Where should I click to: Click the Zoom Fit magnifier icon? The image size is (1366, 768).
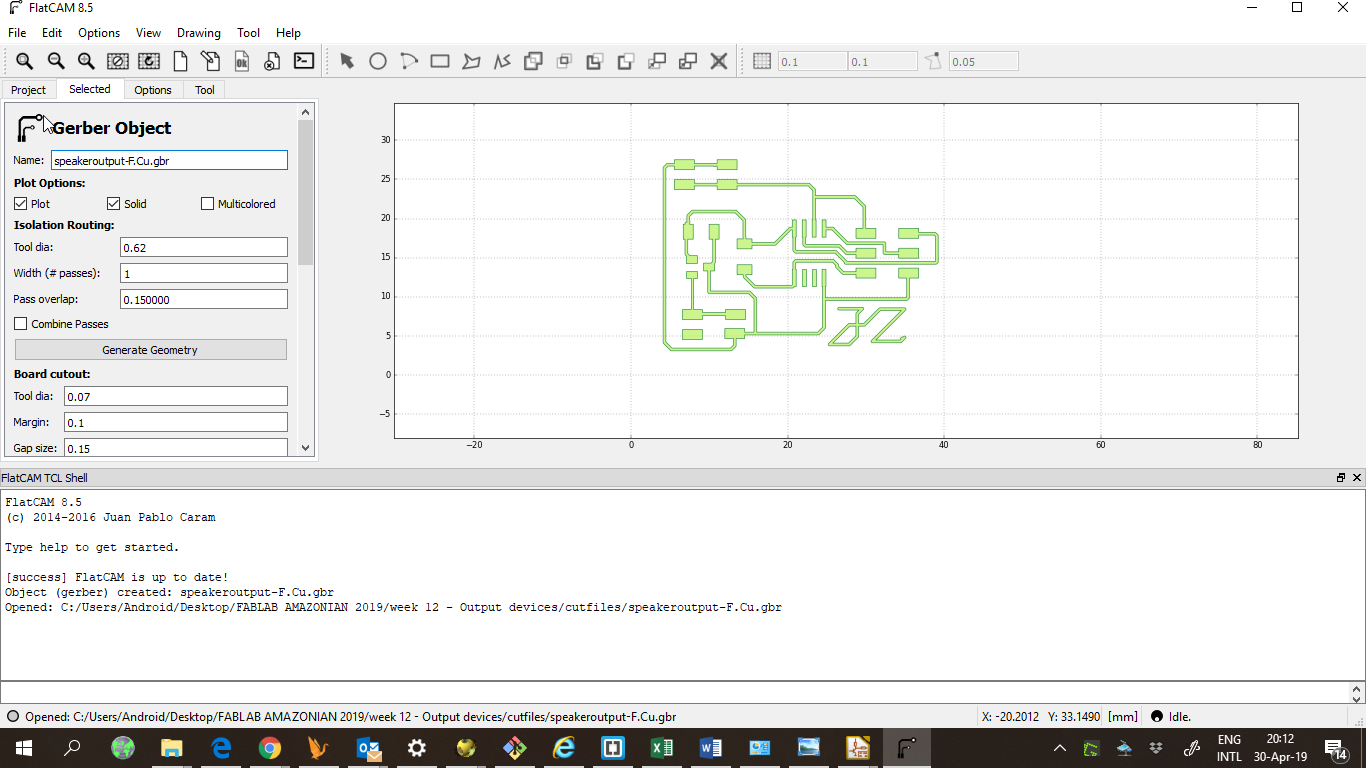click(25, 61)
